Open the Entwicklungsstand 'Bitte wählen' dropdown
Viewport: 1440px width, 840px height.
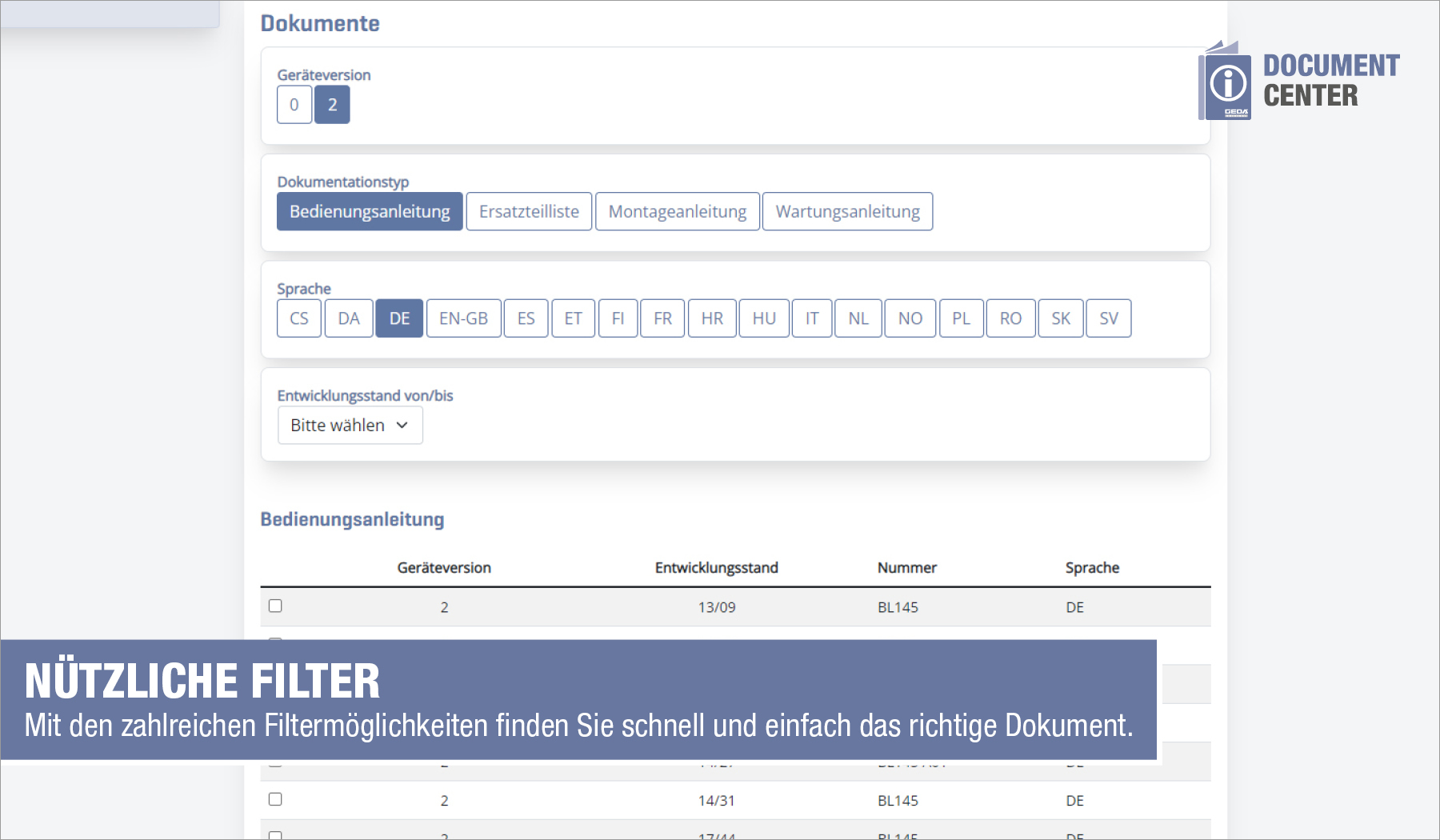pos(350,426)
